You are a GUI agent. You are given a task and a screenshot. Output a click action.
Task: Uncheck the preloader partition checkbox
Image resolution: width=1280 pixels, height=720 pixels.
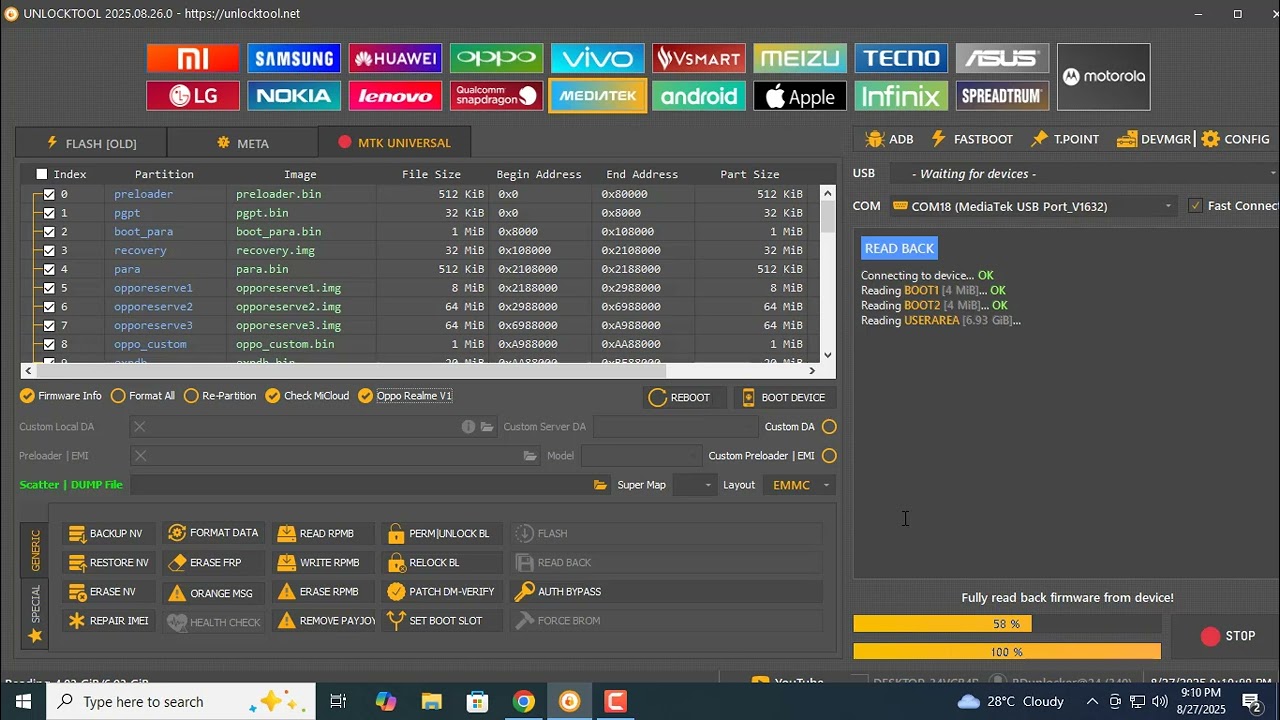[49, 194]
